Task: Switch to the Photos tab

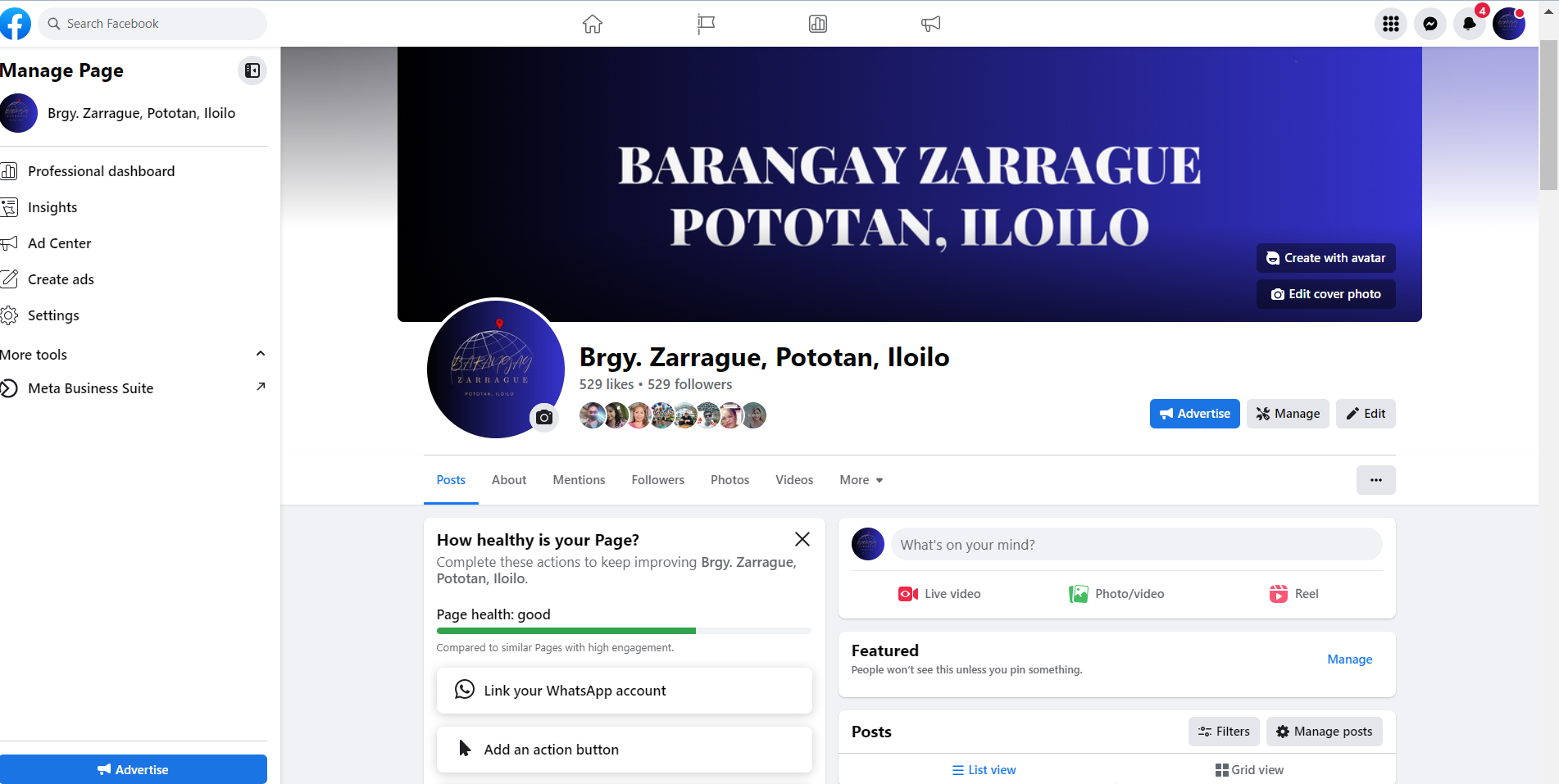Action: pos(730,480)
